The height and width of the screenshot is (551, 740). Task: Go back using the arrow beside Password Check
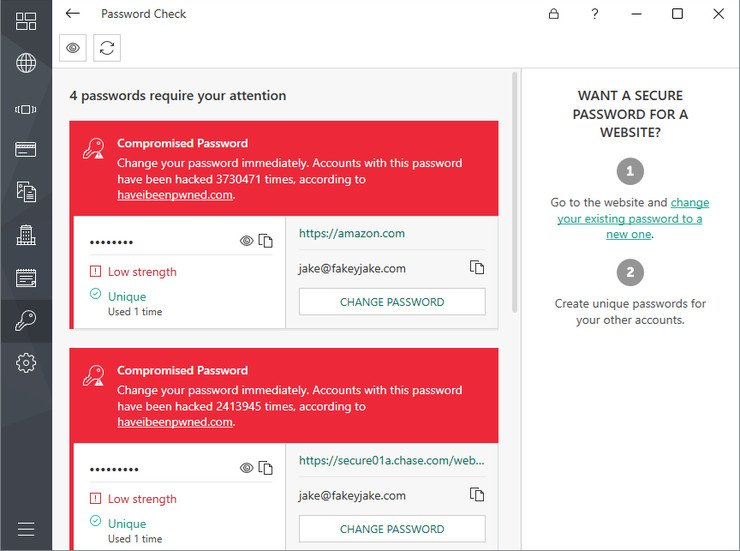pyautogui.click(x=73, y=14)
